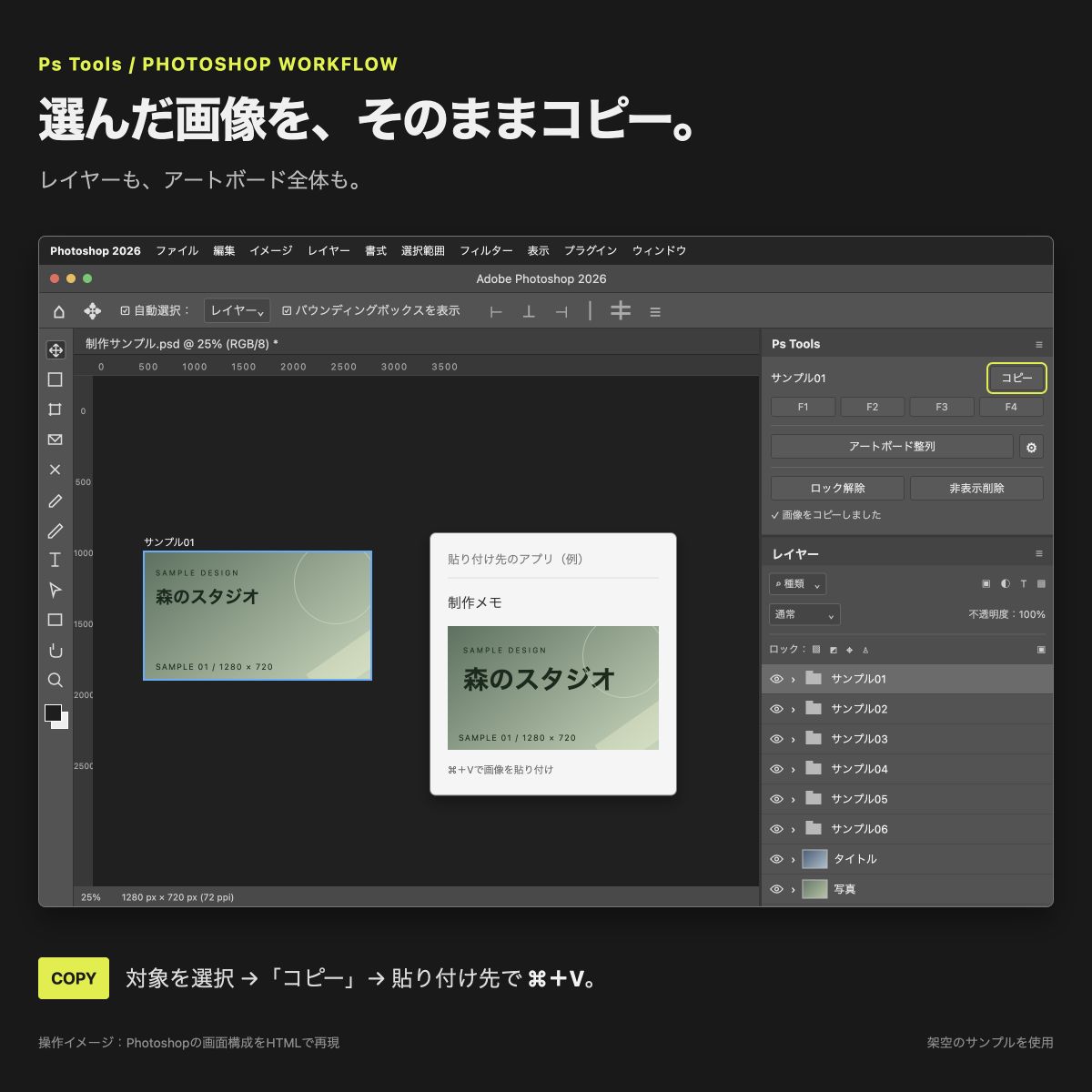The height and width of the screenshot is (1092, 1092).
Task: Select the Type tool
Action: (56, 560)
